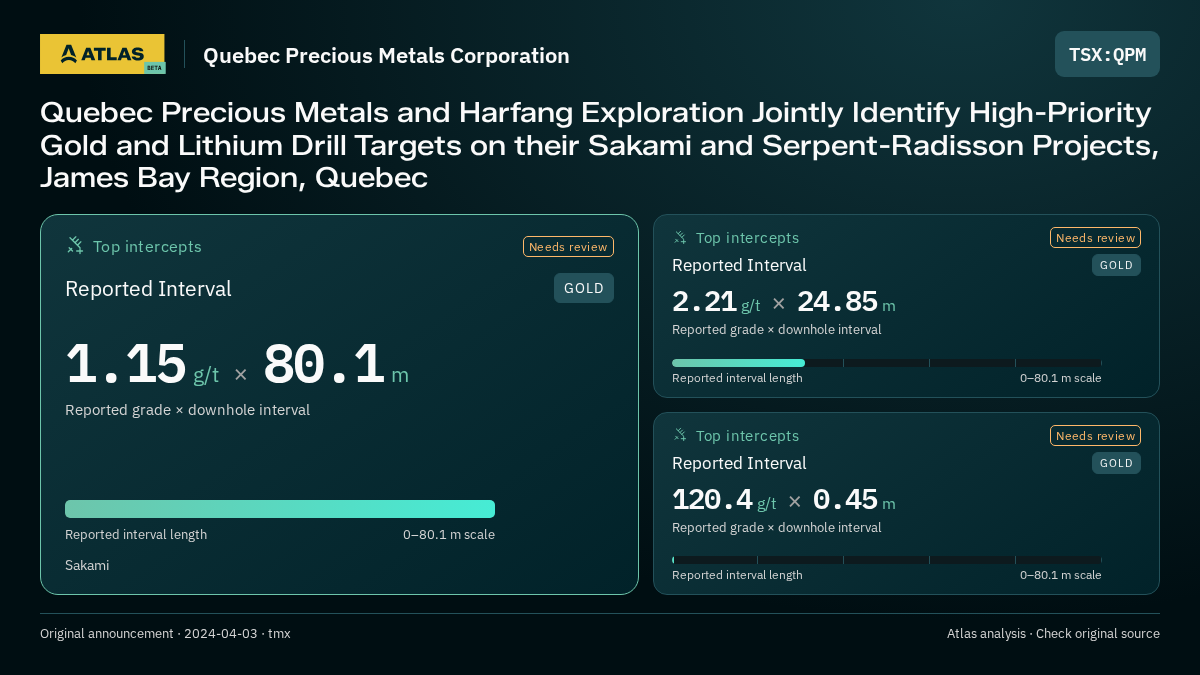Screen dimensions: 1200x675
Task: Click the 80.1 m interval value
Action: click(336, 365)
